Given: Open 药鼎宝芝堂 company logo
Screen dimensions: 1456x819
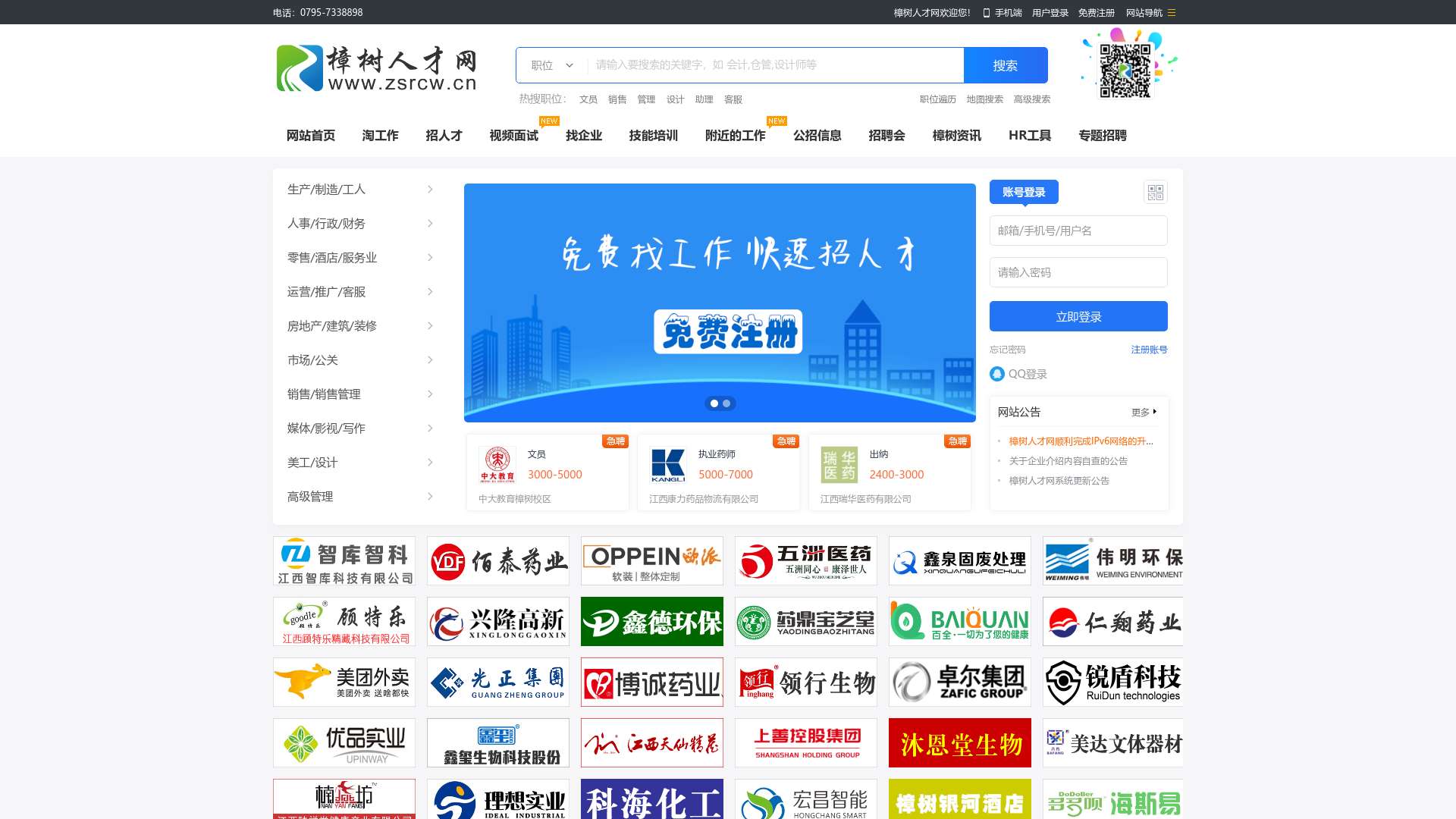Looking at the screenshot, I should (806, 622).
